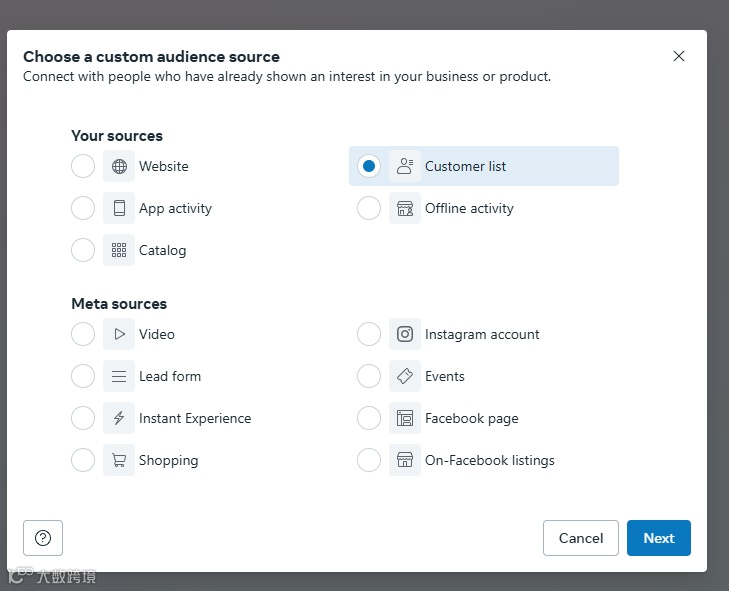This screenshot has height=591, width=729.
Task: Select the Facebook page radio button
Action: [x=369, y=419]
